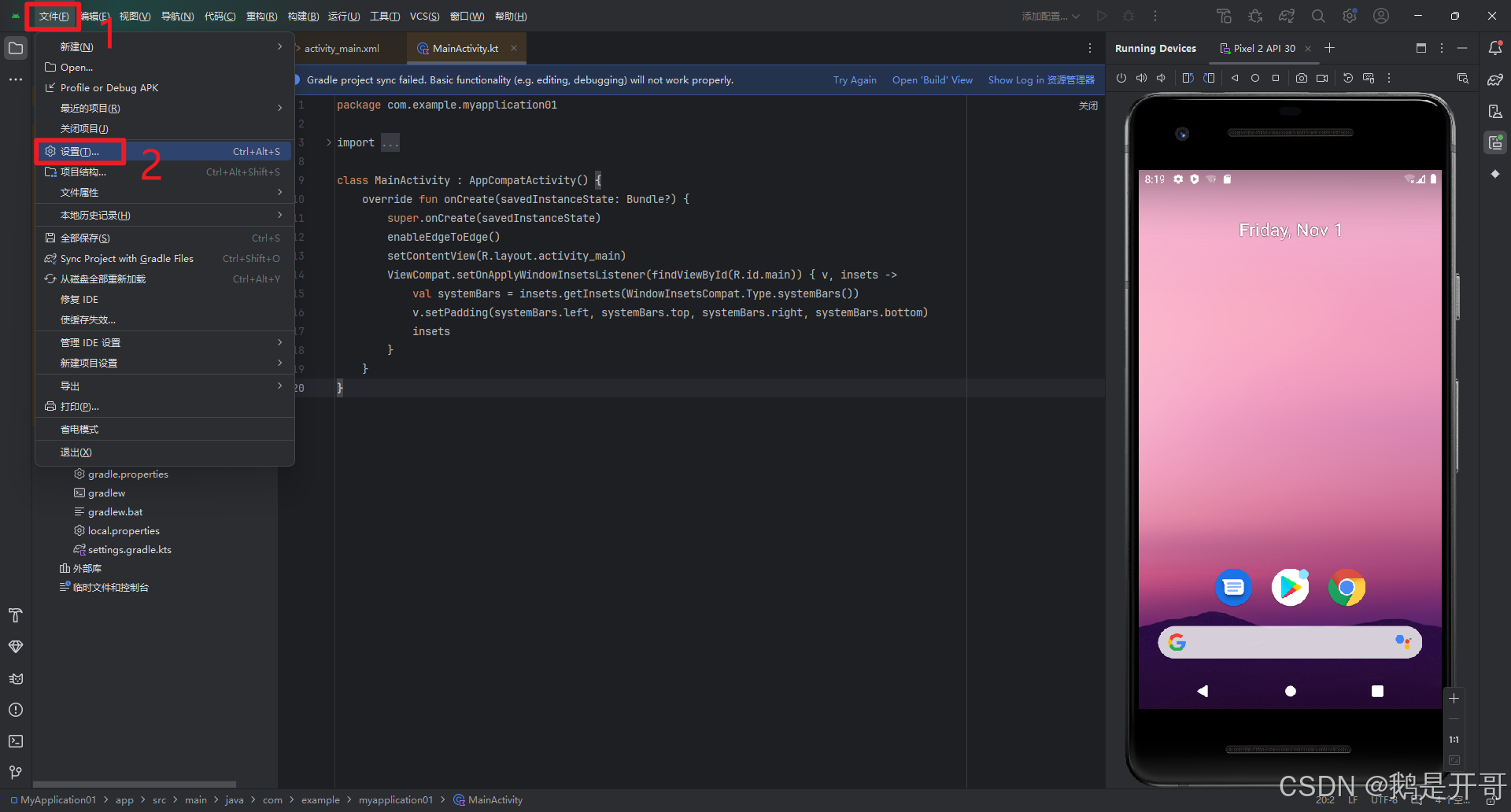
Task: Switch to the MainActivity.kt editor tab
Action: (465, 48)
